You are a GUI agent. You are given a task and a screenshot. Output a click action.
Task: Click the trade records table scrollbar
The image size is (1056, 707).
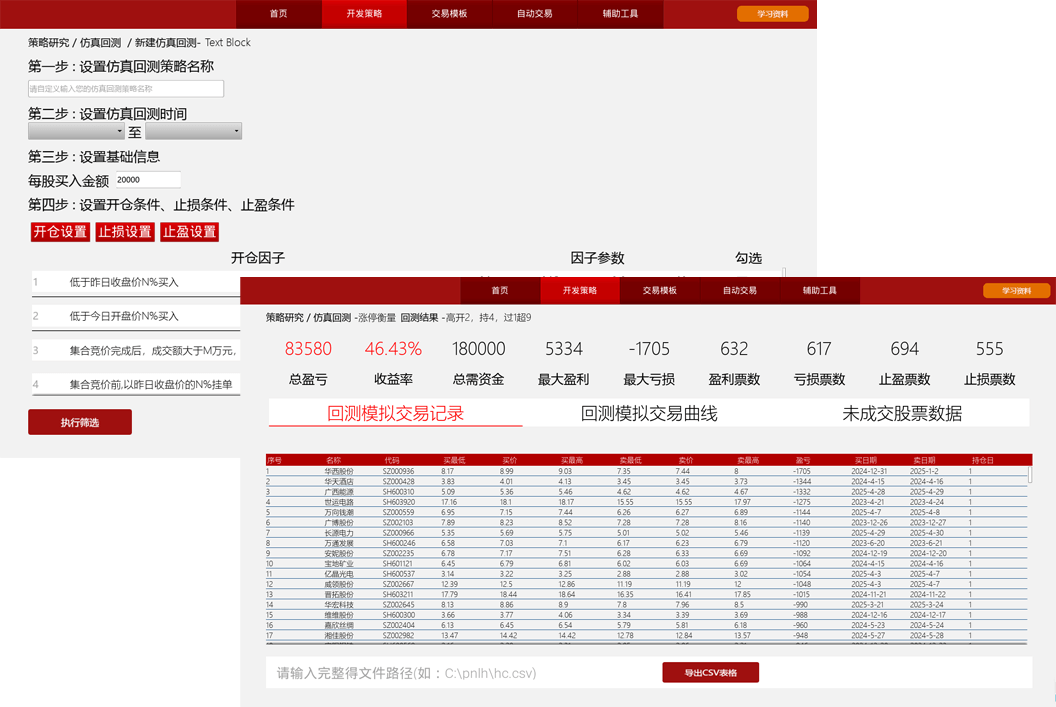pos(1031,475)
